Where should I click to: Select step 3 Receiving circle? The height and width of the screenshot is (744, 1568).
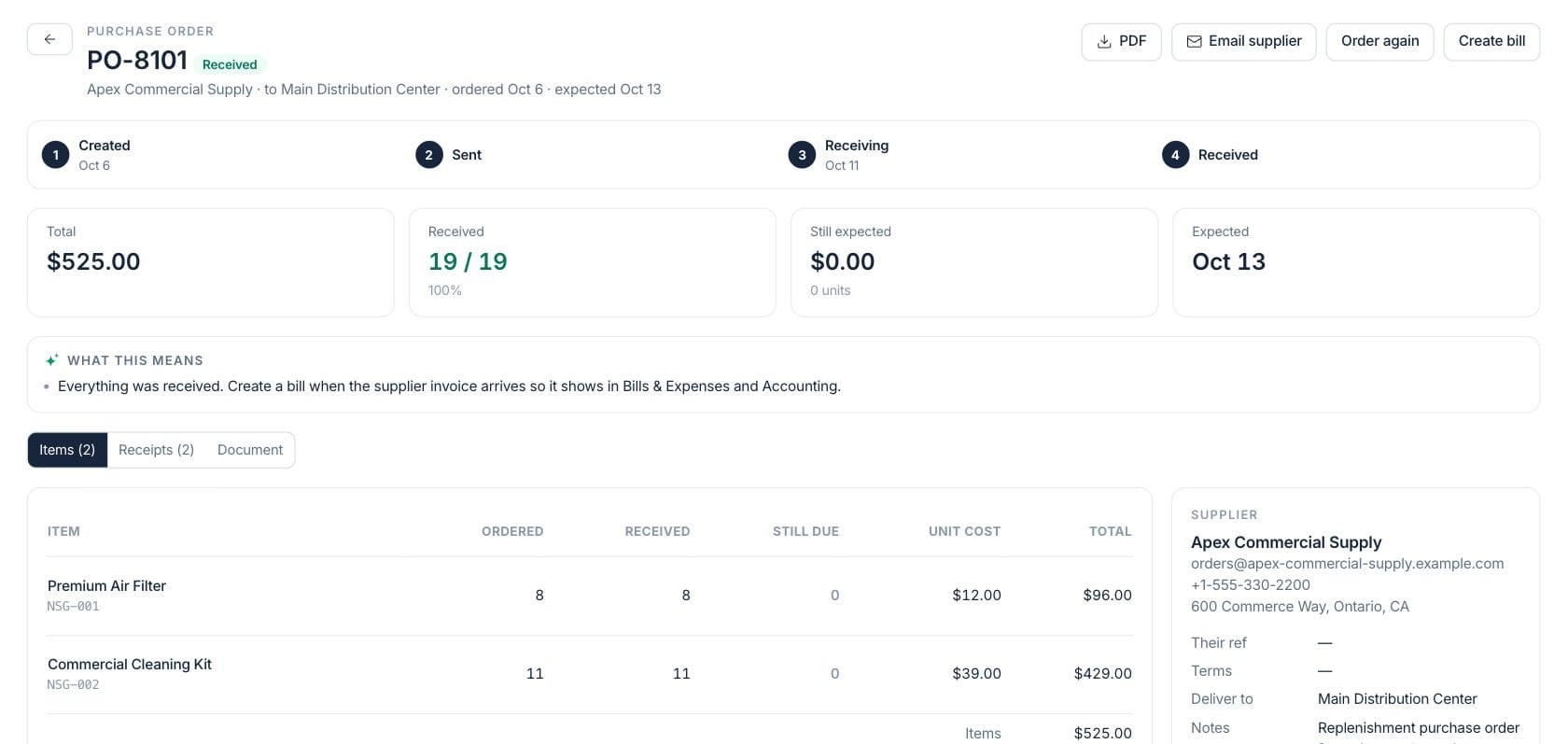click(802, 155)
